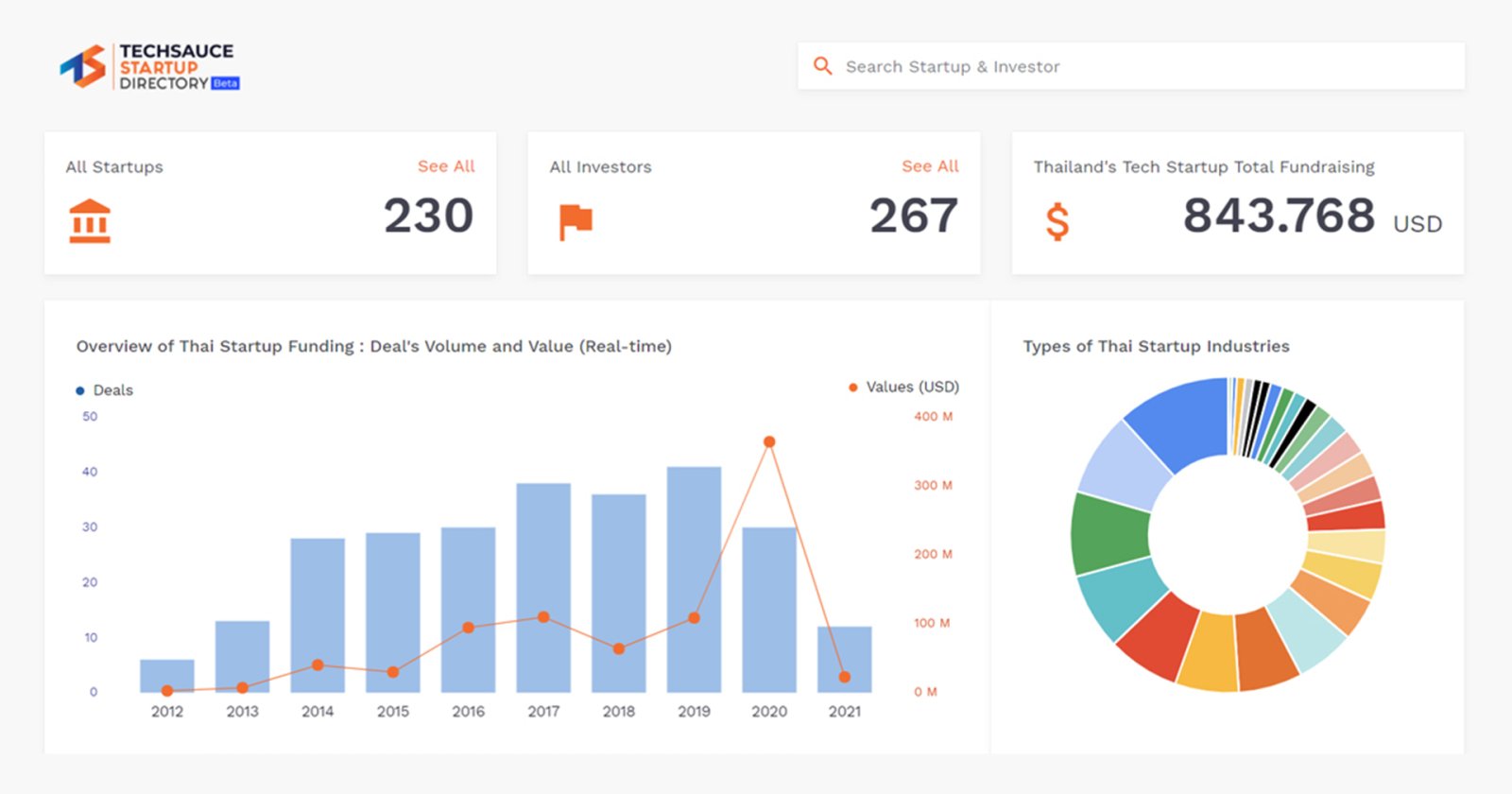The width and height of the screenshot is (1512, 794).
Task: Click the magnifying glass search icon
Action: pos(823,66)
